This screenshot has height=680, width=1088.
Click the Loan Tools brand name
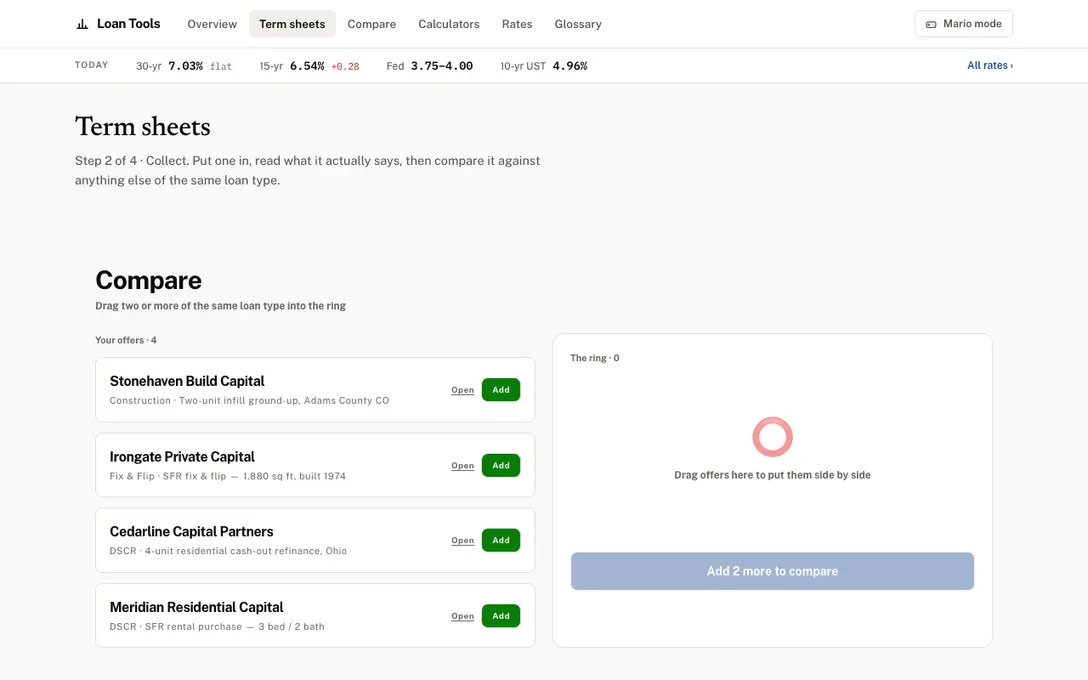coord(128,24)
